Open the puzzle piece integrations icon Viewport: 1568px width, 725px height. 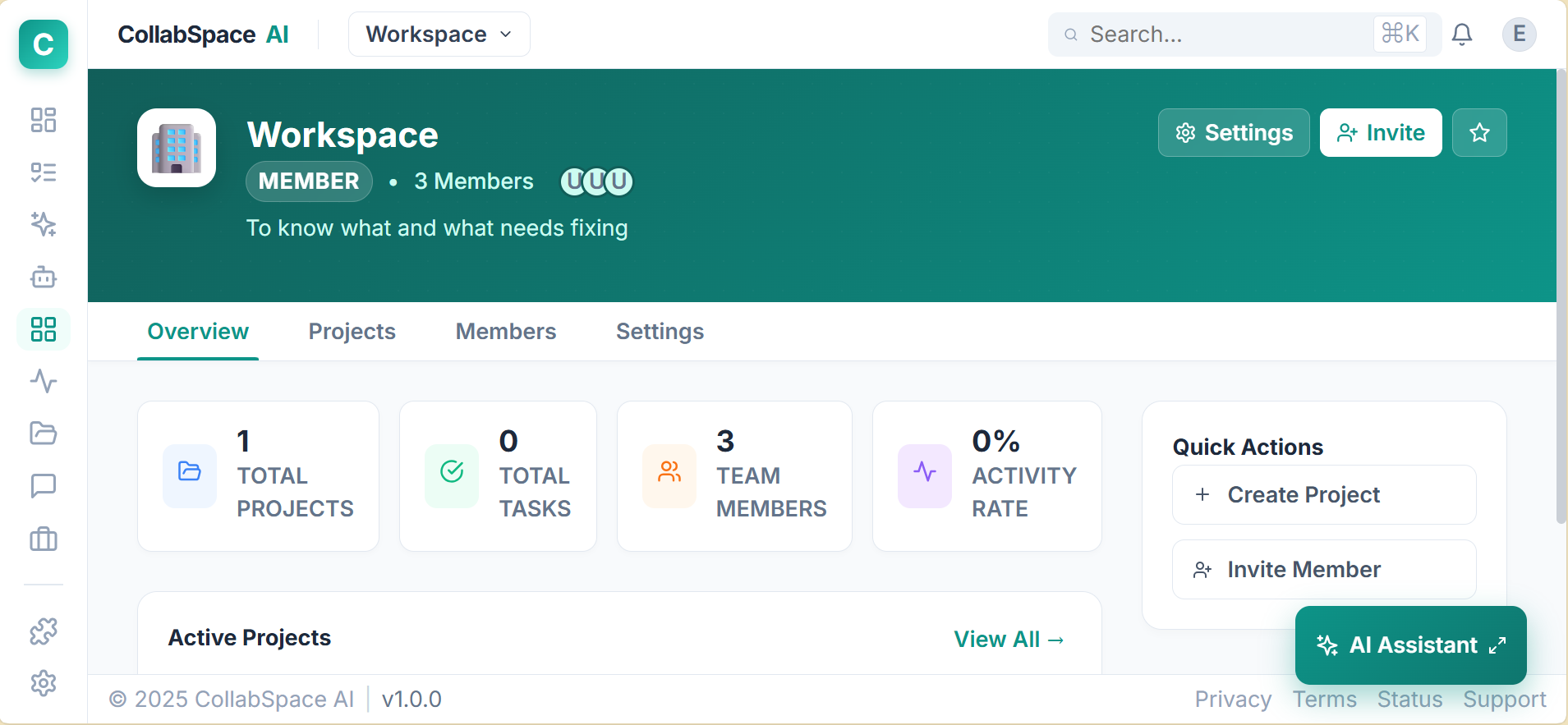[x=44, y=631]
